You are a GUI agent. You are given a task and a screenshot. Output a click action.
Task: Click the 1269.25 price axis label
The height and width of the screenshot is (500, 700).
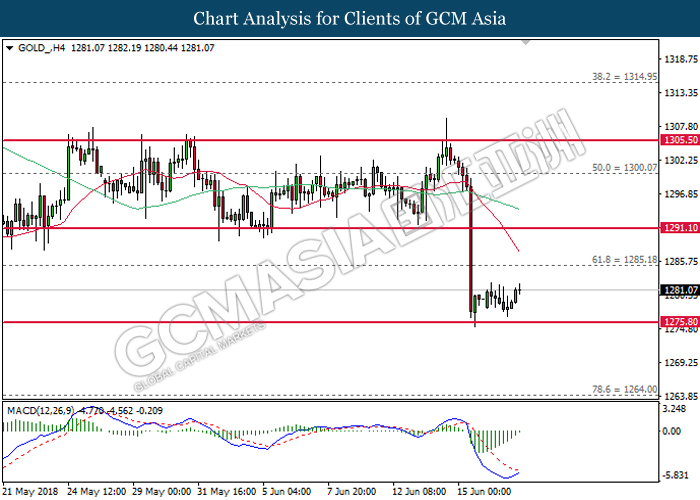click(681, 362)
